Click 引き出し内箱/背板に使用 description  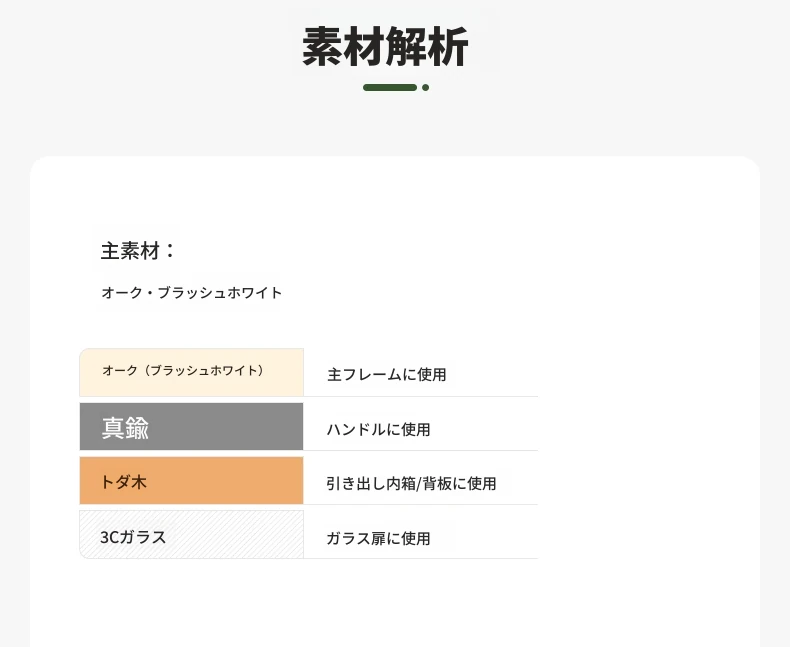click(411, 483)
